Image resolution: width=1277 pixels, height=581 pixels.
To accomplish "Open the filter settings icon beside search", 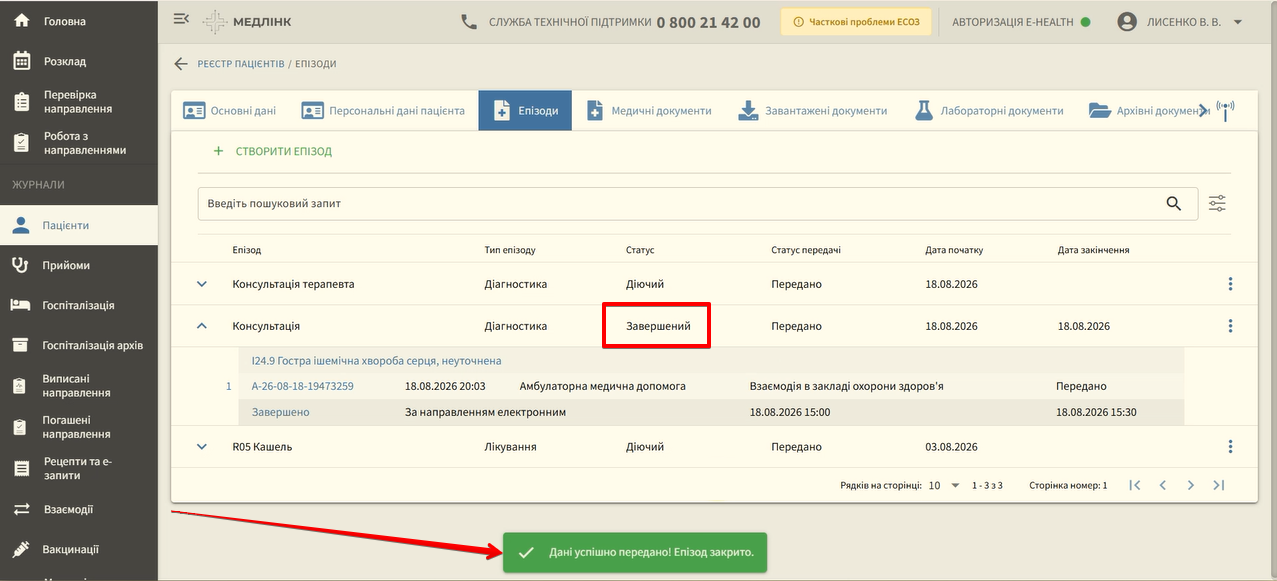I will [1217, 203].
